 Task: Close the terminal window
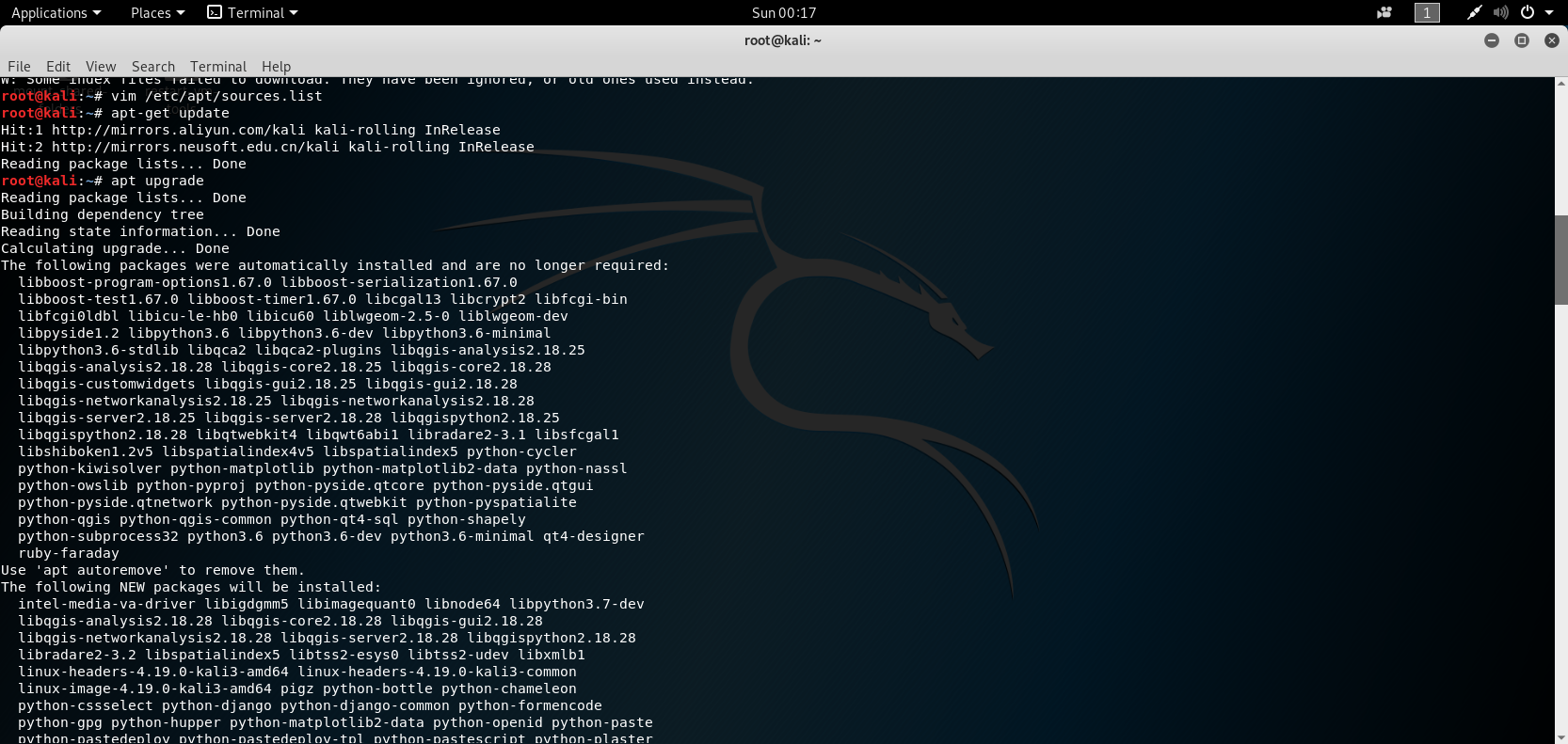[x=1552, y=40]
